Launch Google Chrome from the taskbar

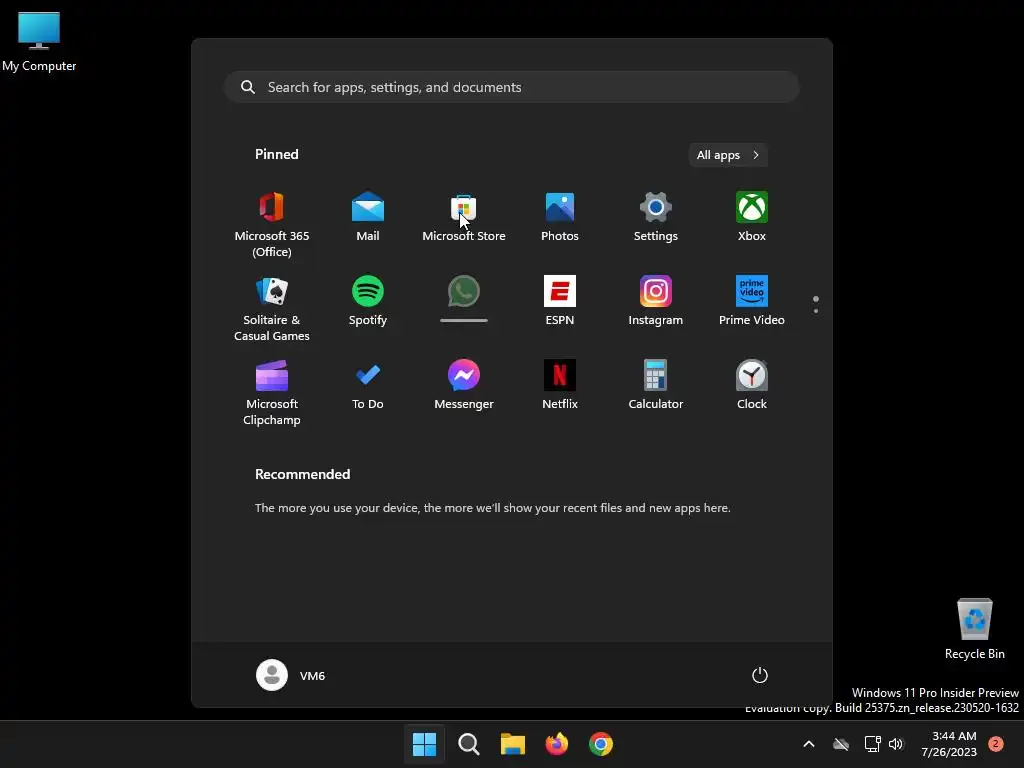pos(601,744)
